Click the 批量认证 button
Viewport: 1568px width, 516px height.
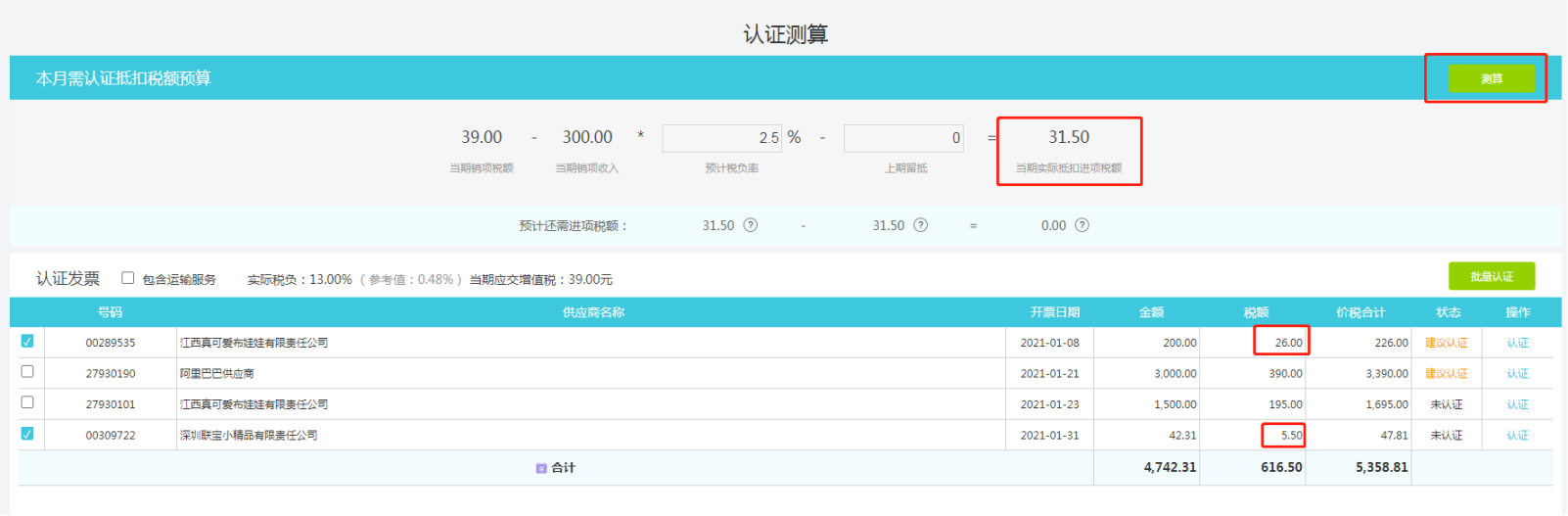tap(1491, 276)
